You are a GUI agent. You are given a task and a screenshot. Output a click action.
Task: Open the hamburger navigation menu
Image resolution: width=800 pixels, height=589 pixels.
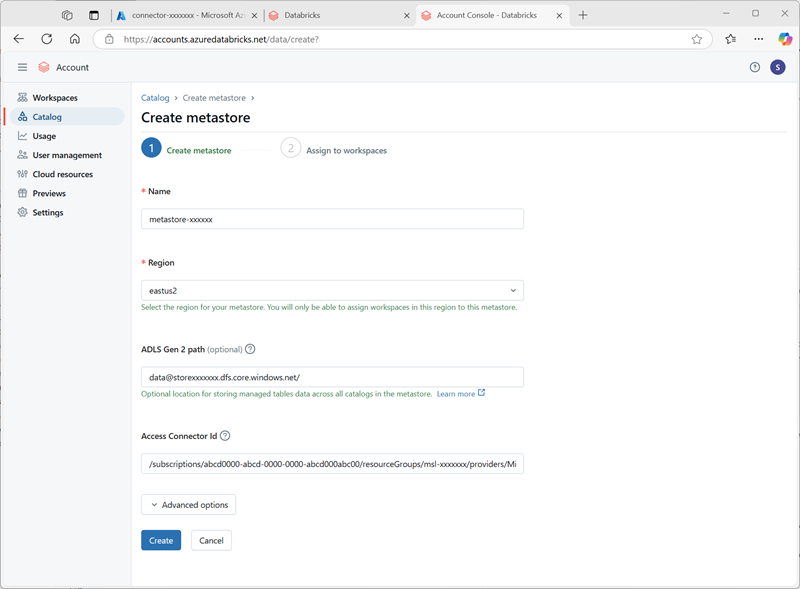[22, 67]
